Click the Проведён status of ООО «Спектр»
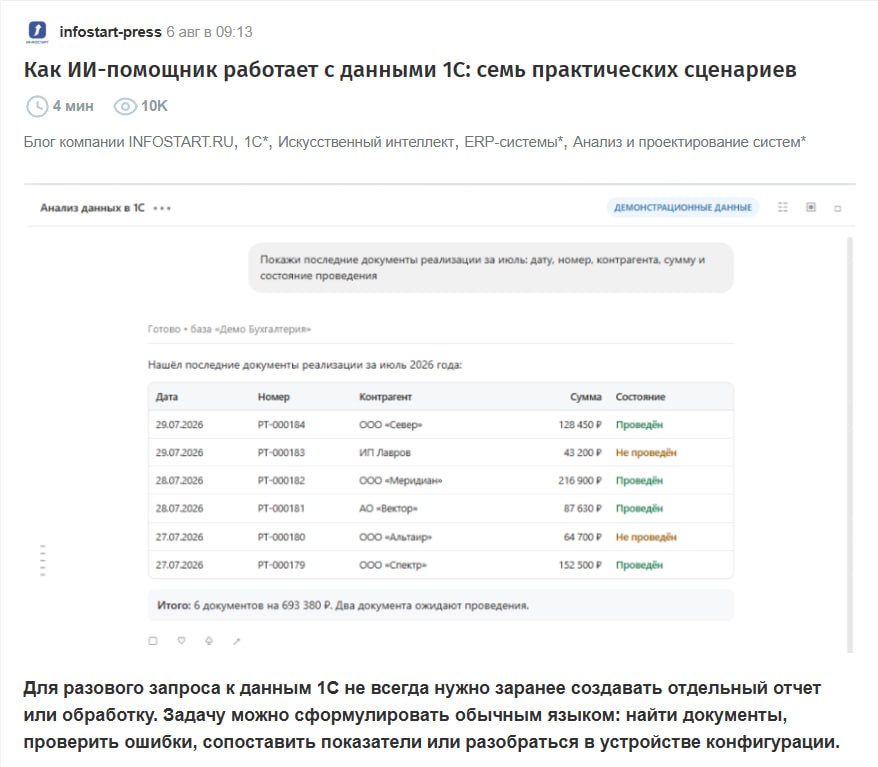Screen dimensions: 878x767 click(639, 565)
